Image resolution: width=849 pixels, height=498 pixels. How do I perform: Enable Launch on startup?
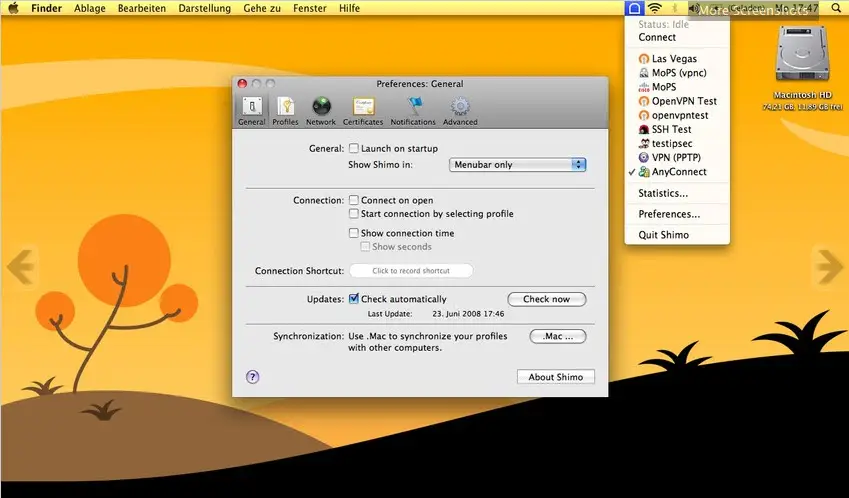pos(354,148)
